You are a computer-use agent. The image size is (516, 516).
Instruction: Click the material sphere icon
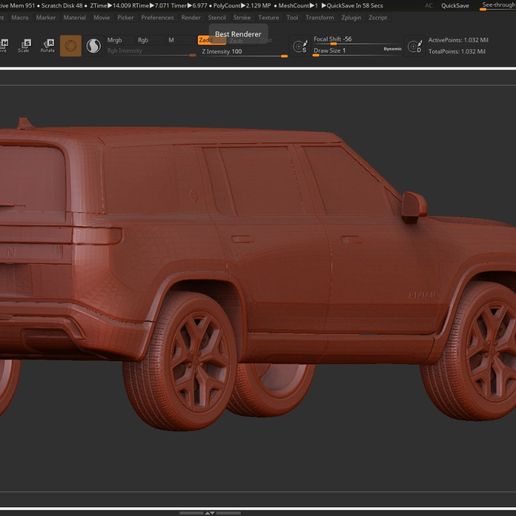click(94, 46)
